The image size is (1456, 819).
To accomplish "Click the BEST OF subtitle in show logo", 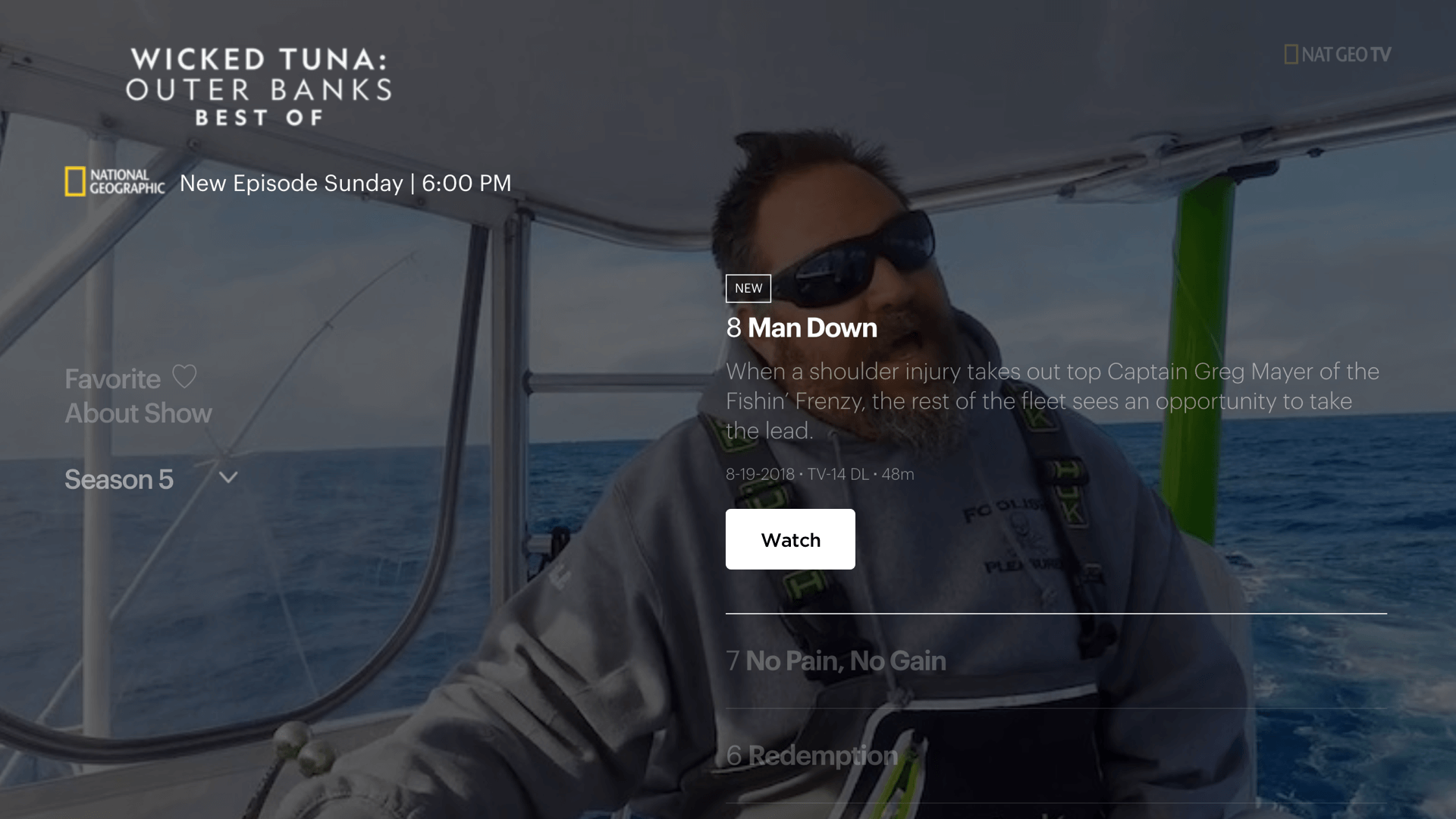I will click(x=259, y=118).
